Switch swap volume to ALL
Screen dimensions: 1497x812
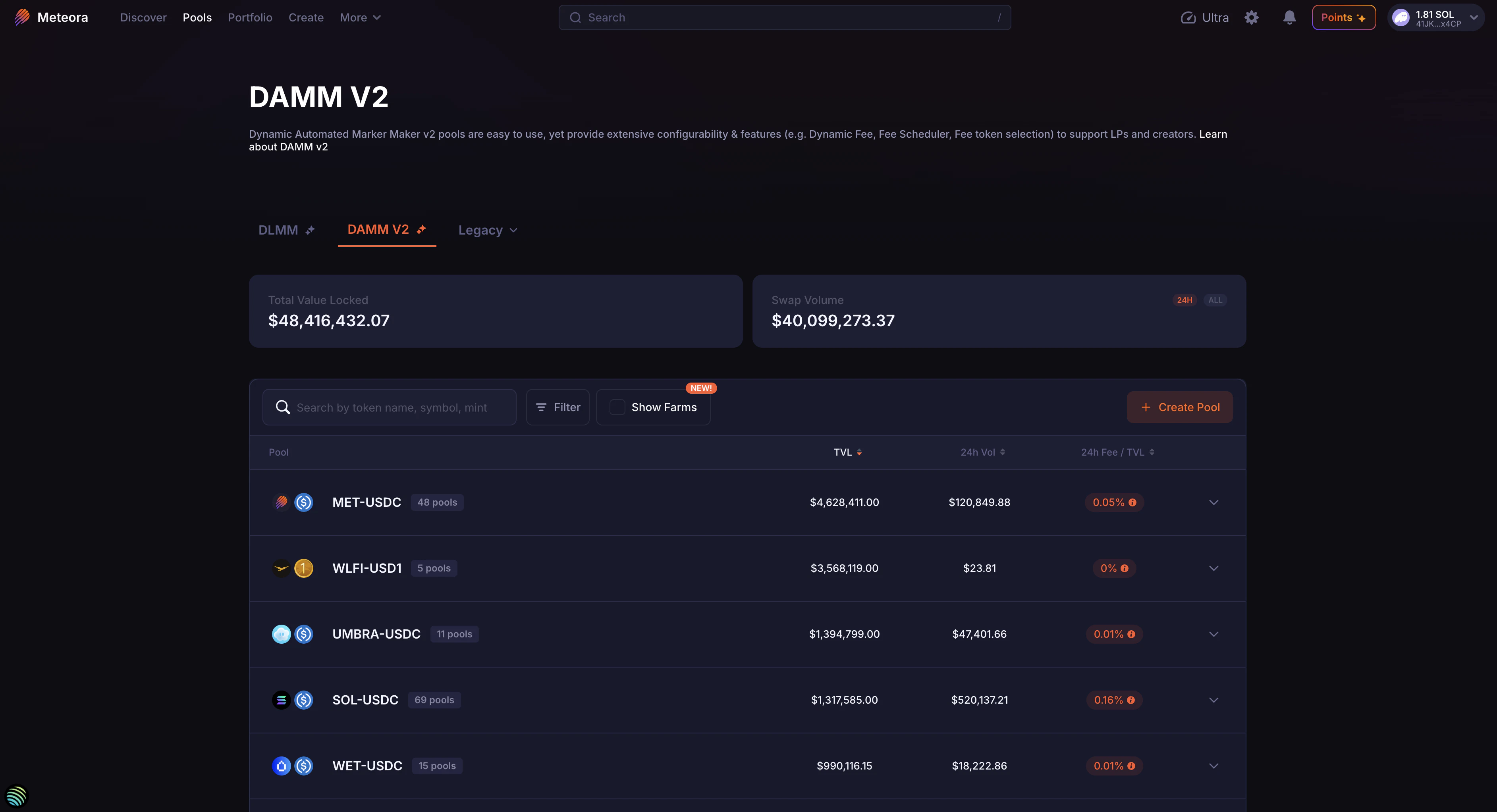coord(1215,300)
